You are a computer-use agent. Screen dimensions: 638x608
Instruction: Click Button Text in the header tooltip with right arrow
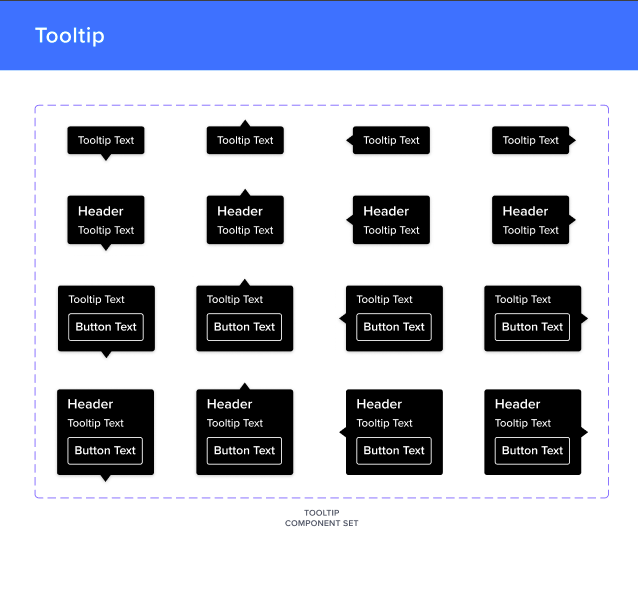pos(532,451)
